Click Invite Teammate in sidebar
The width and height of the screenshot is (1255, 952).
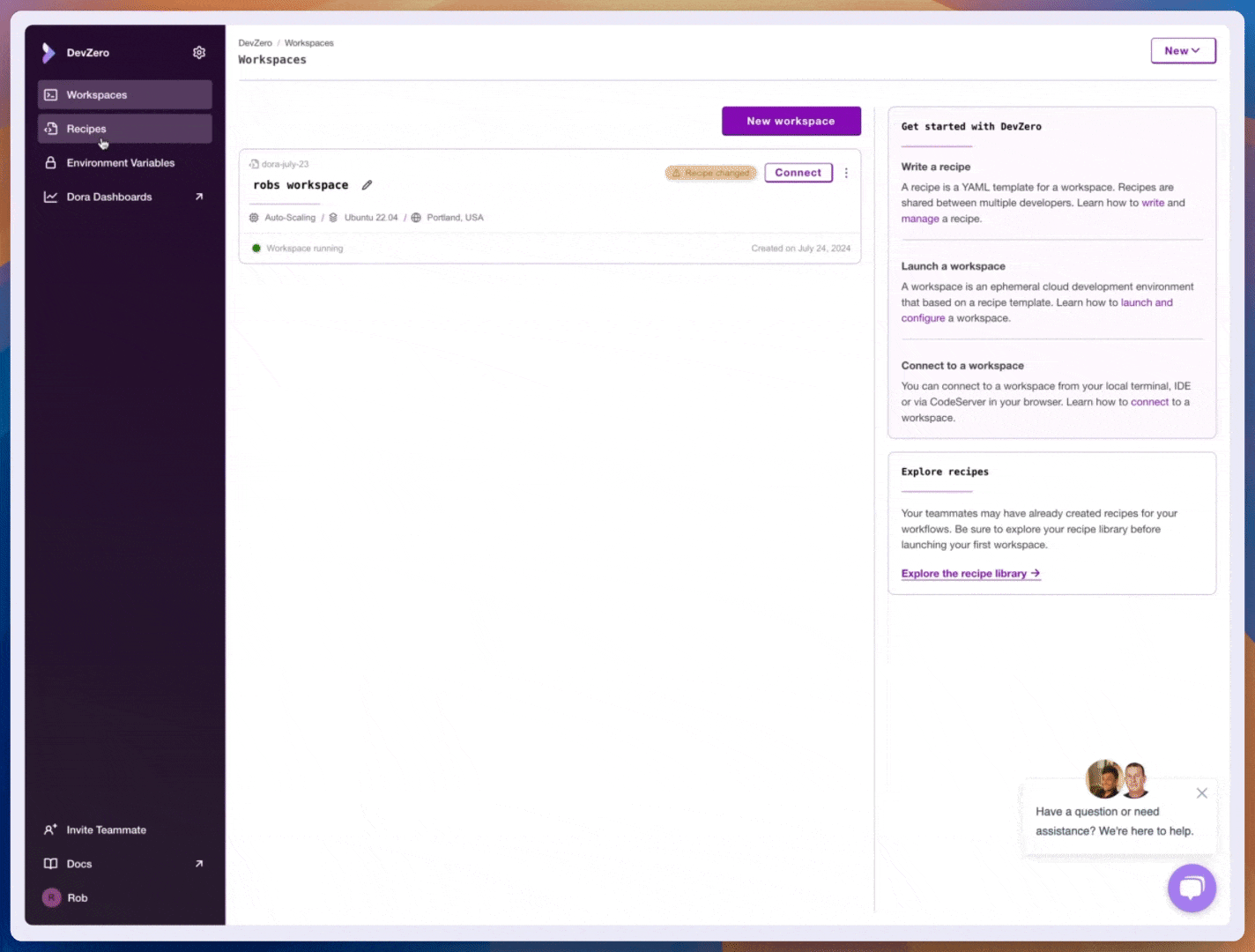click(106, 830)
